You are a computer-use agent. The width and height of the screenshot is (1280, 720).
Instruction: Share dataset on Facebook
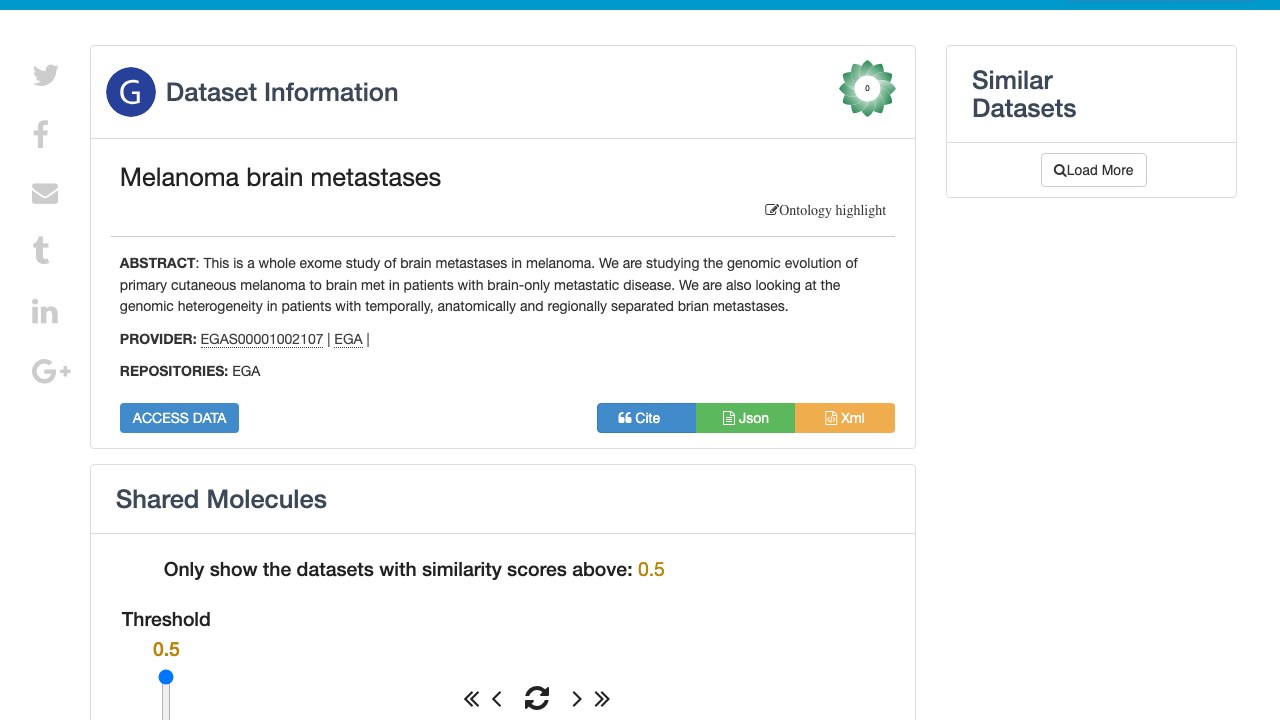41,134
